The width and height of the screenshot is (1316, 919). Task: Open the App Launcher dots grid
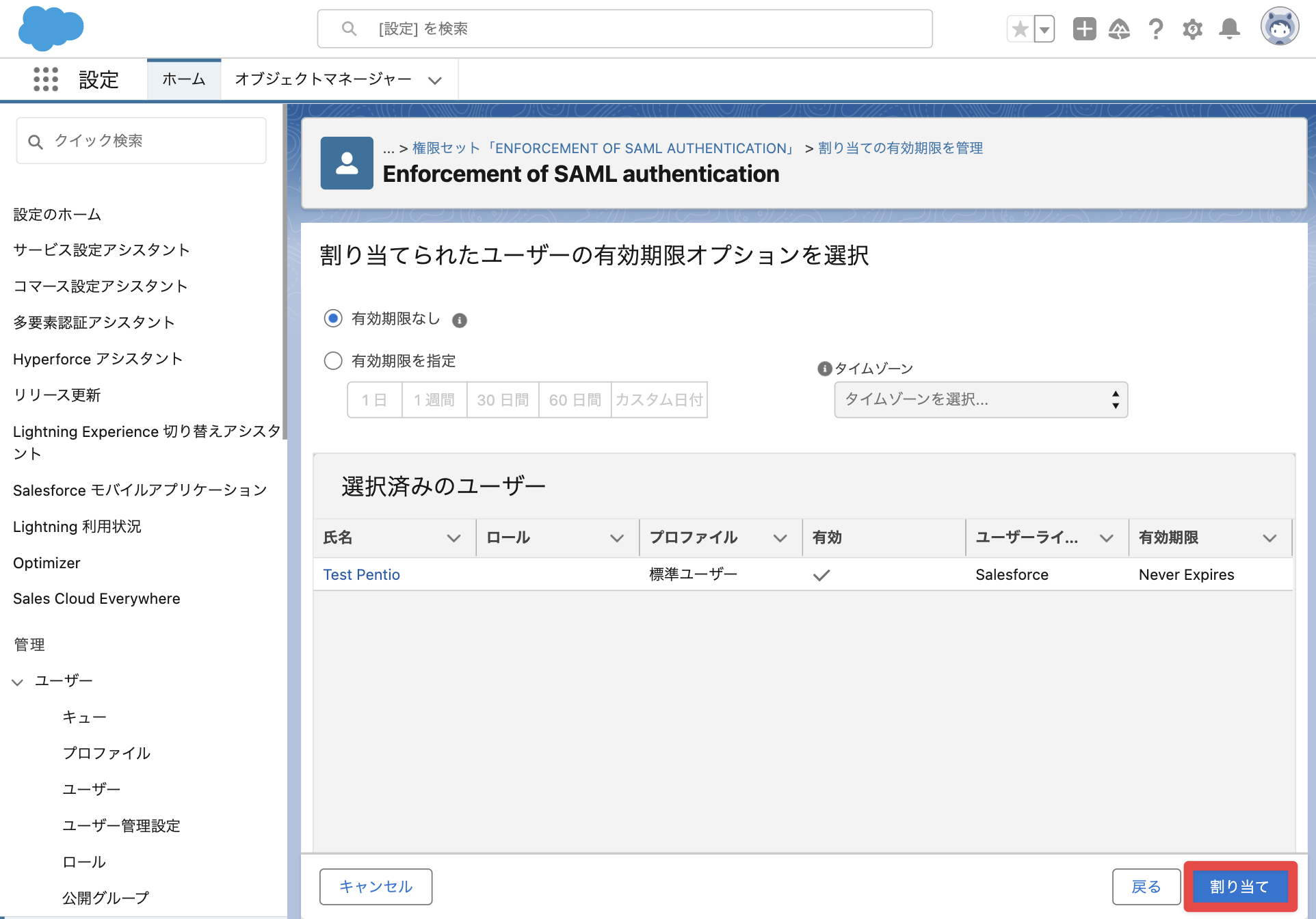pyautogui.click(x=46, y=79)
